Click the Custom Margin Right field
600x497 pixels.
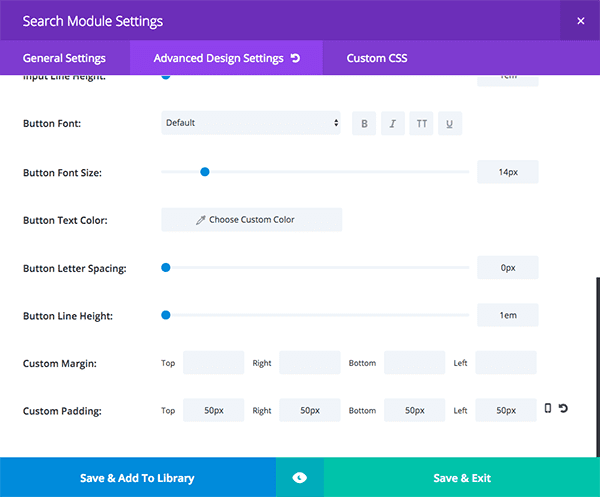click(x=310, y=362)
